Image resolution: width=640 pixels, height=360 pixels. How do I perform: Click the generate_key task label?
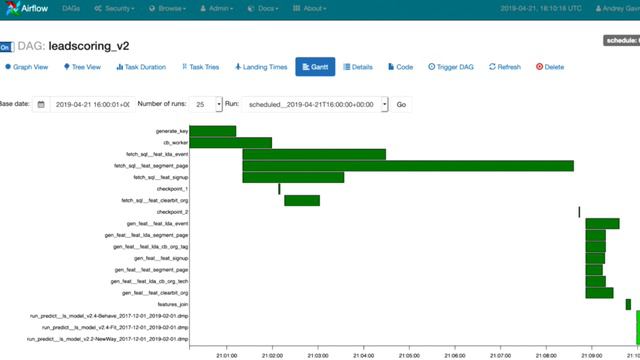click(x=172, y=131)
